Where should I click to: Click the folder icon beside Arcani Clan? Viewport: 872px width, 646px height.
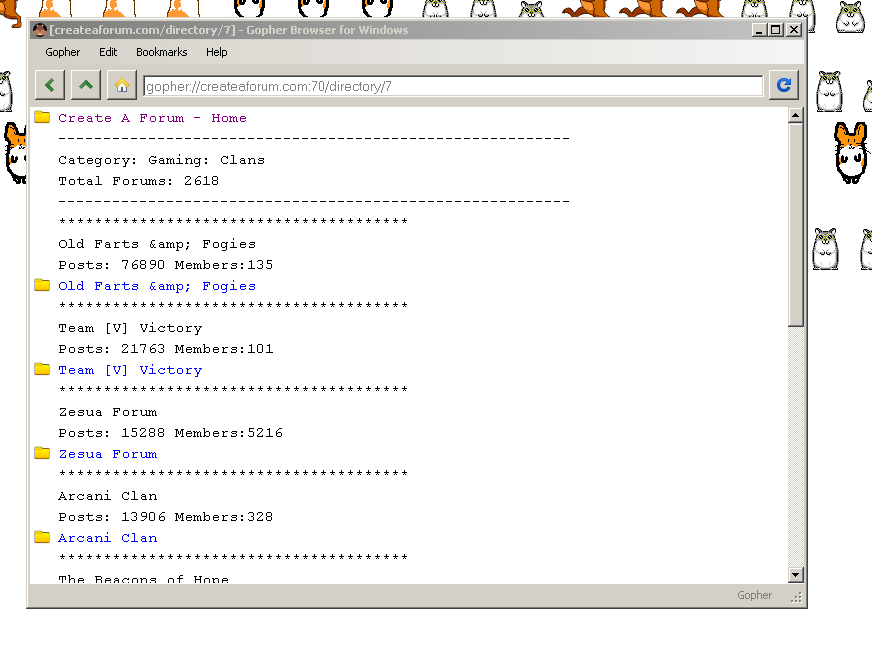point(41,536)
